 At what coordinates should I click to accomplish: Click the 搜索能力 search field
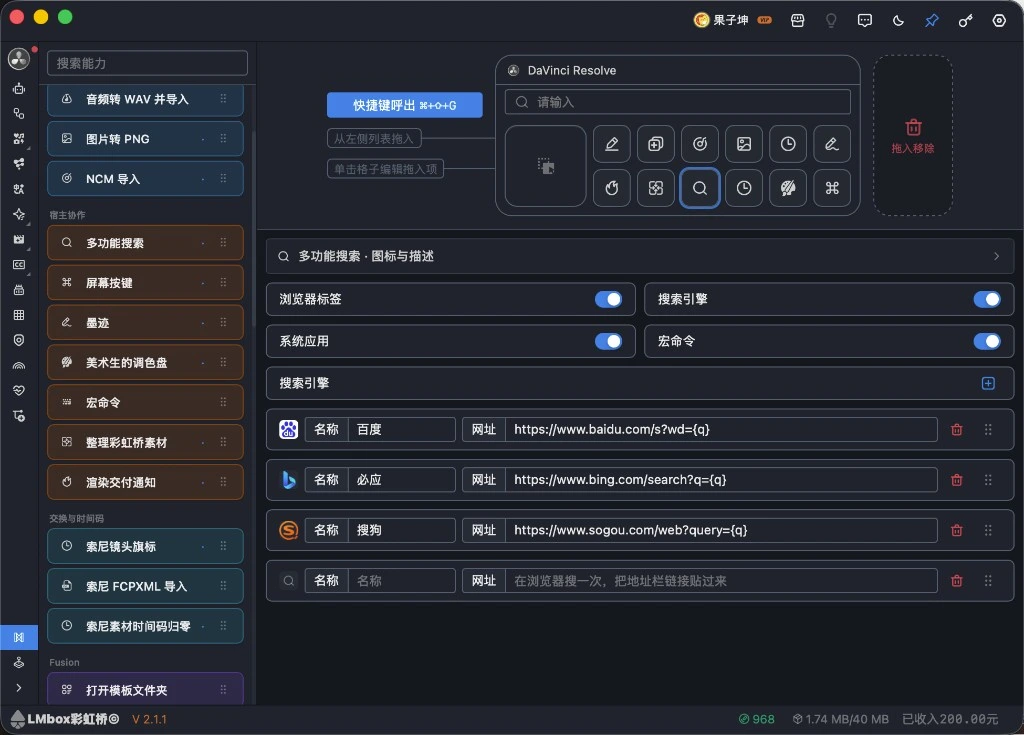click(147, 63)
